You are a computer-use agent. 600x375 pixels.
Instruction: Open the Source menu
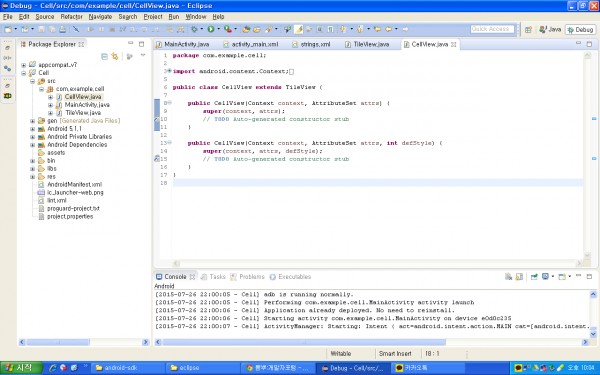[x=45, y=17]
